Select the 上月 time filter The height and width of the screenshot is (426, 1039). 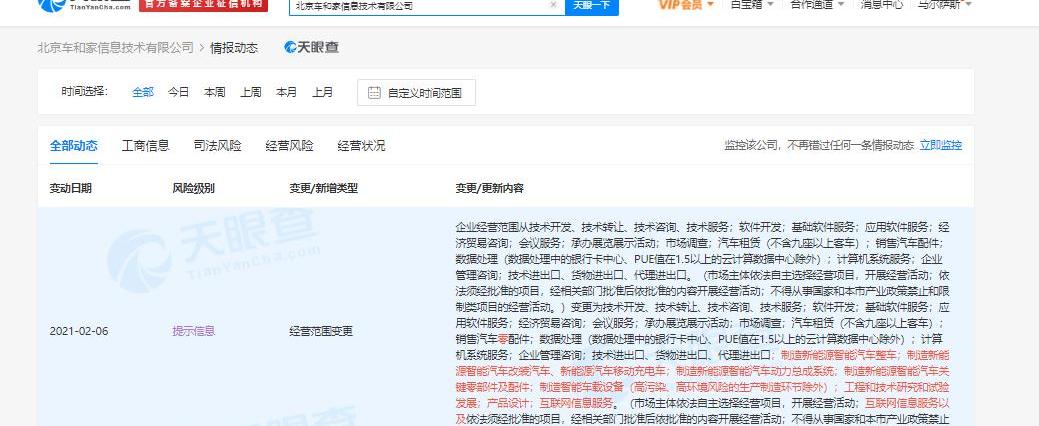pyautogui.click(x=323, y=92)
